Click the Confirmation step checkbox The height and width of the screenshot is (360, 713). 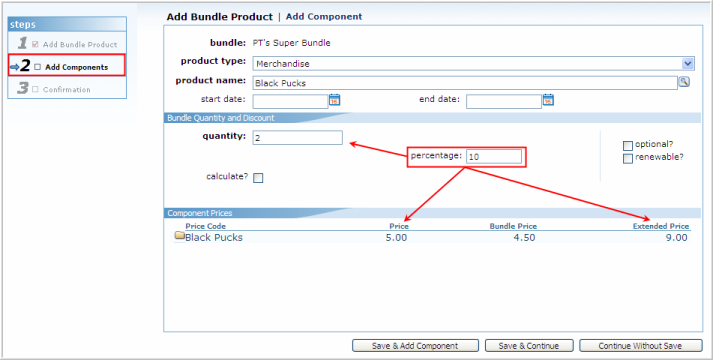[35, 89]
